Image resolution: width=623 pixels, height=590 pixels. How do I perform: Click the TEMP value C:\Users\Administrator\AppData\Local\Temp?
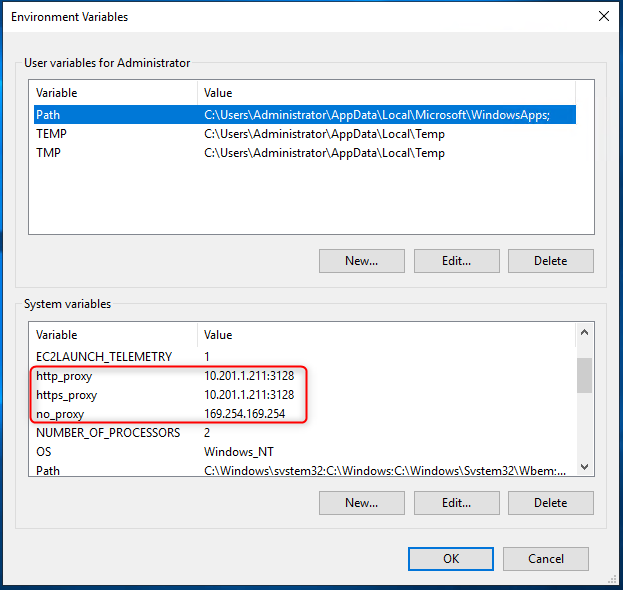[x=324, y=134]
